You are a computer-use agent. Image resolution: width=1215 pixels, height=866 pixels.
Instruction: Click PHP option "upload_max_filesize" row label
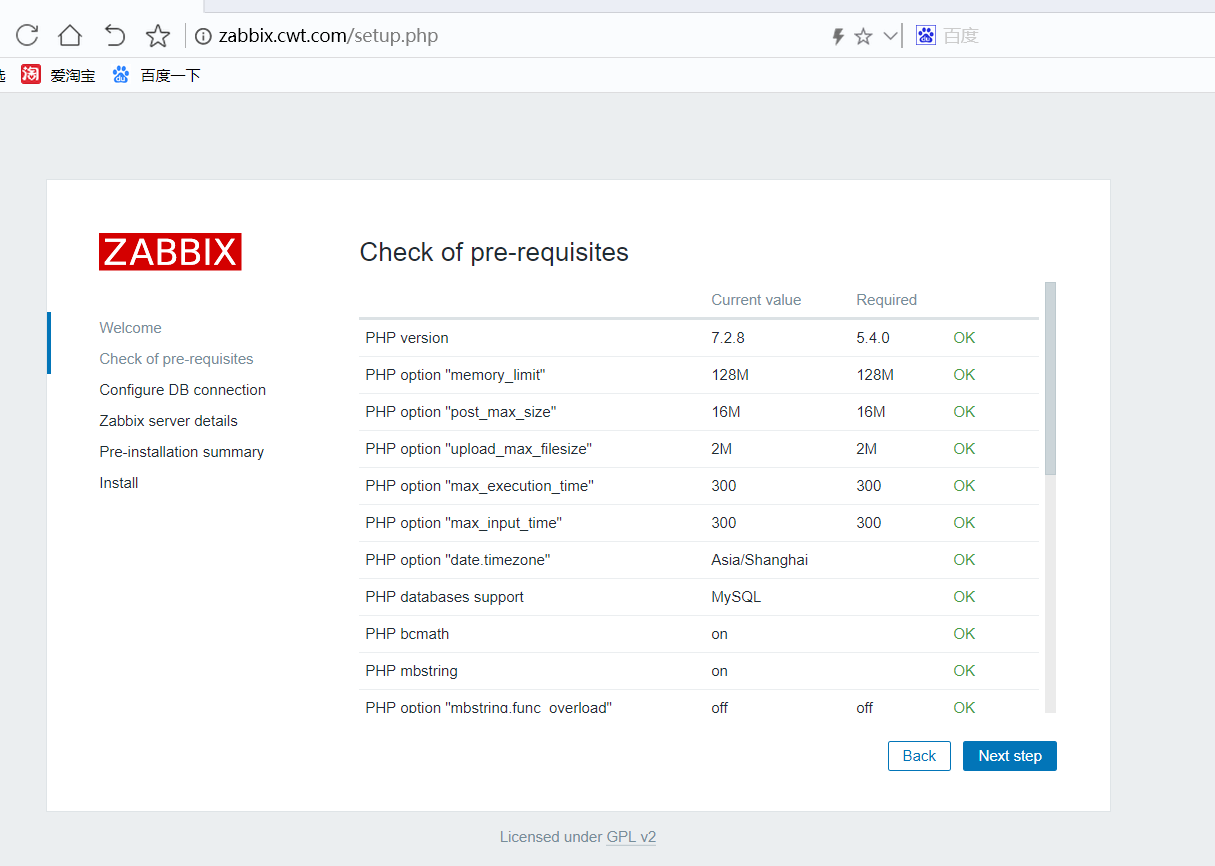477,449
